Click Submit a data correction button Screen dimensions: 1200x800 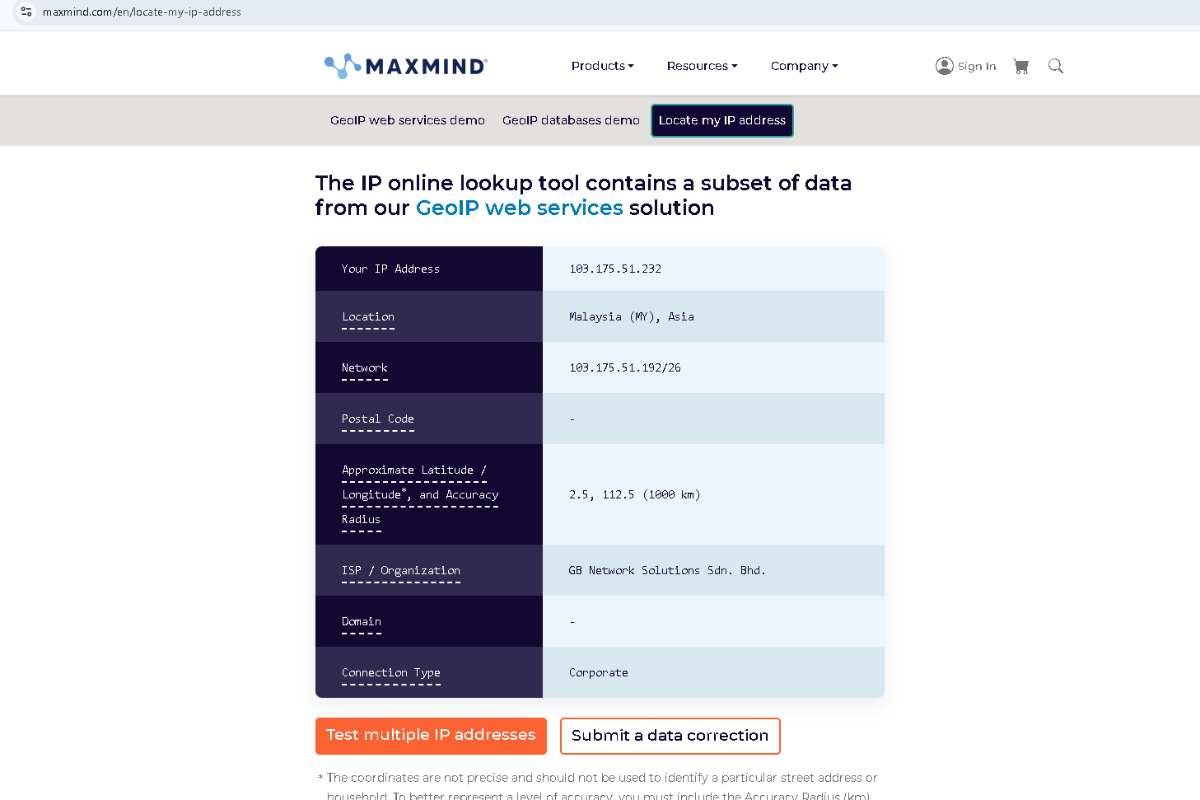click(670, 736)
